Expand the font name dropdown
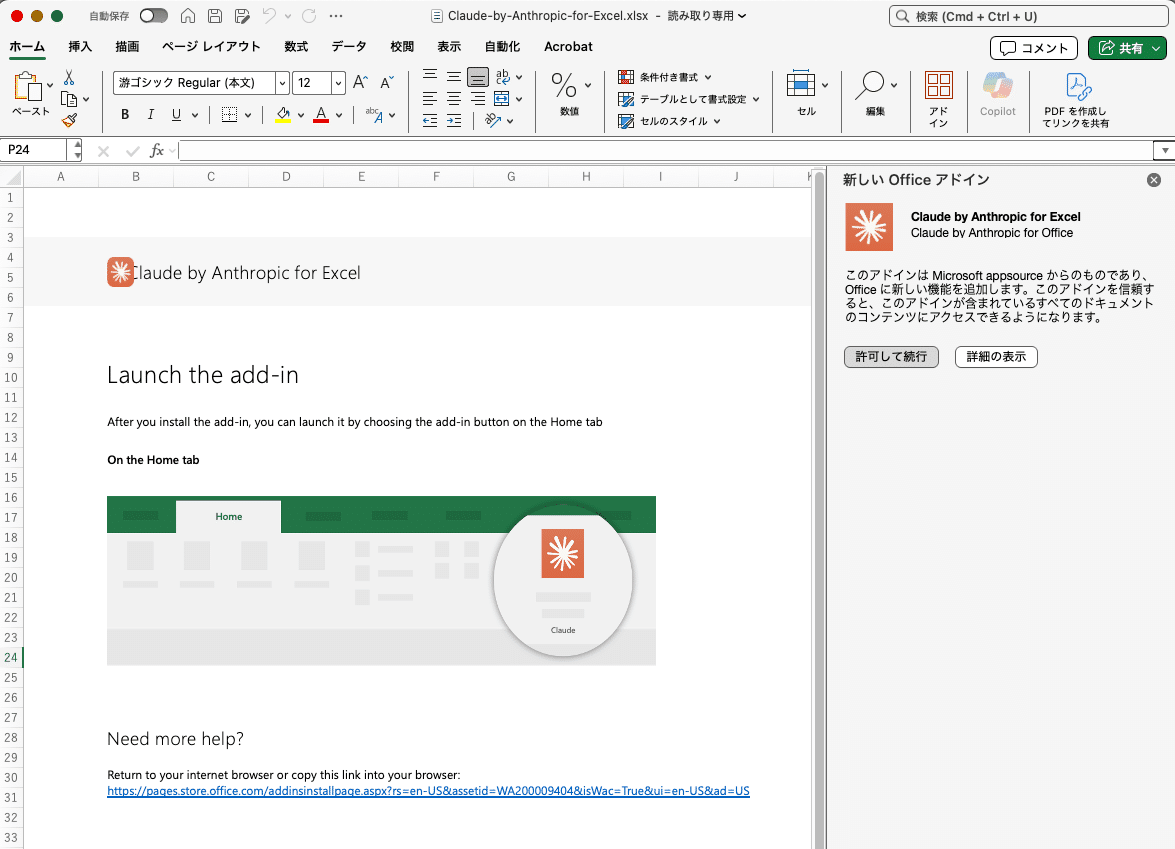Image resolution: width=1175 pixels, height=849 pixels. click(282, 82)
